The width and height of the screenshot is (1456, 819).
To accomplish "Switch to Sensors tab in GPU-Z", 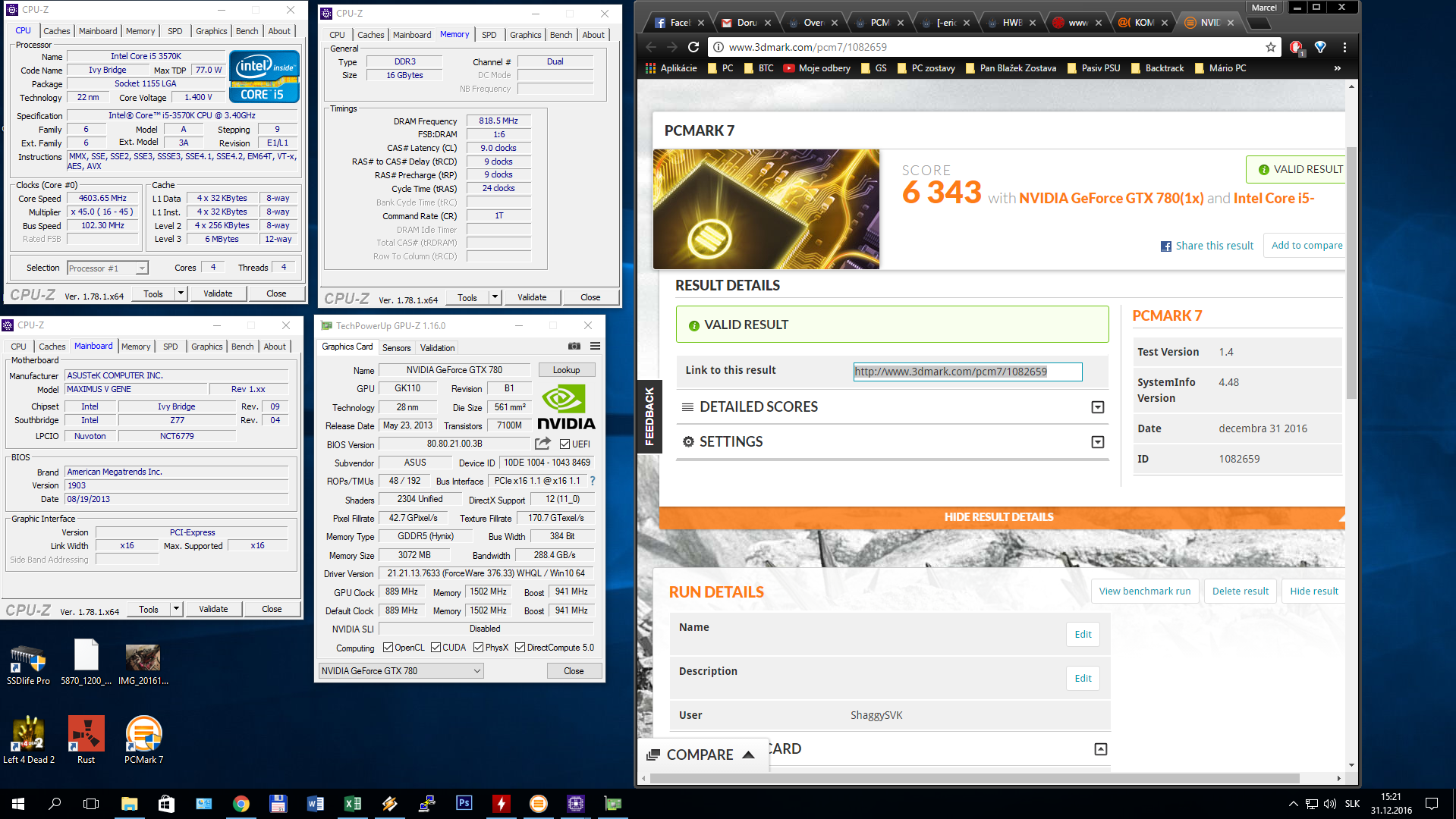I will click(x=396, y=348).
